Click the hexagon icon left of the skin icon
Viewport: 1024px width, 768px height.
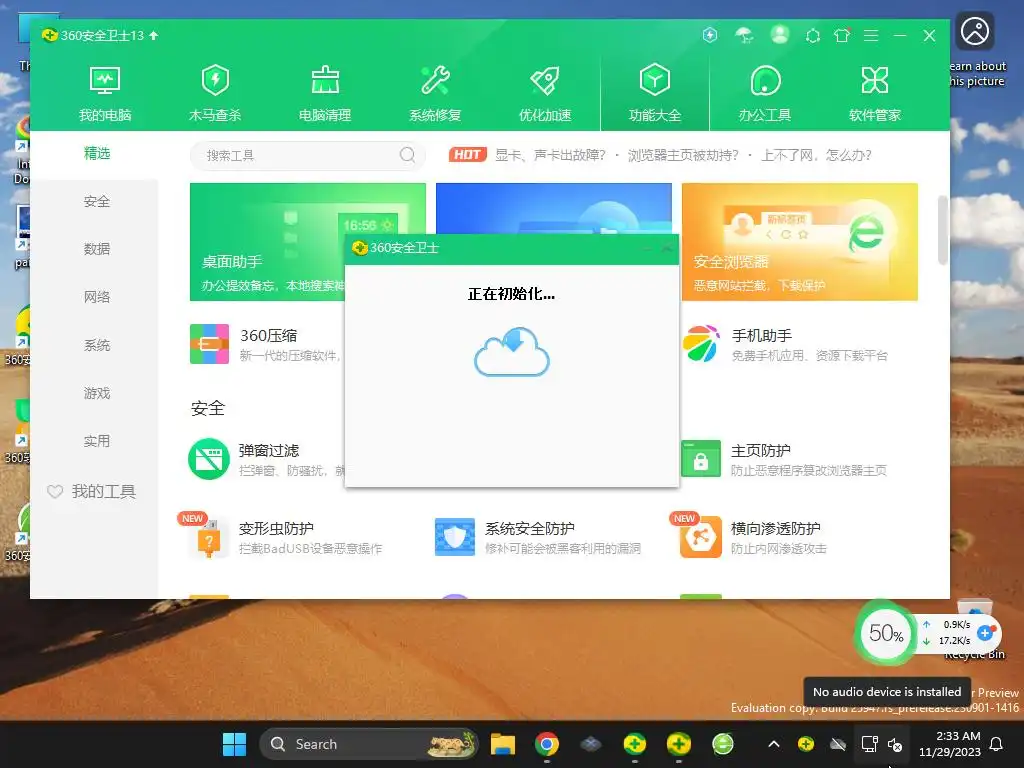coord(812,35)
